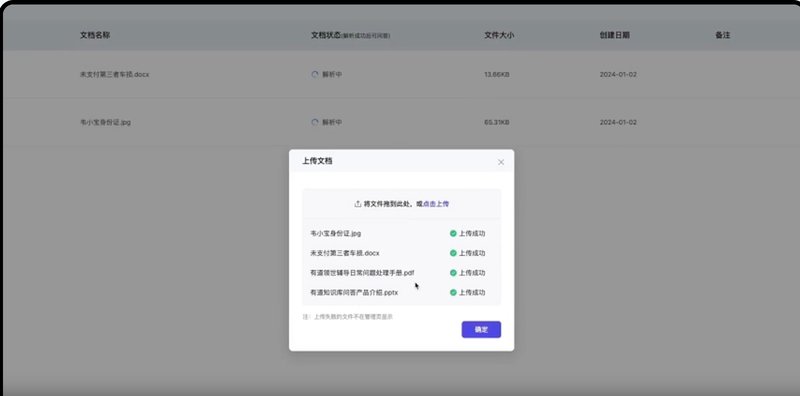Open 未支付第三者车损.docx in the document table
The image size is (800, 396).
click(x=115, y=75)
